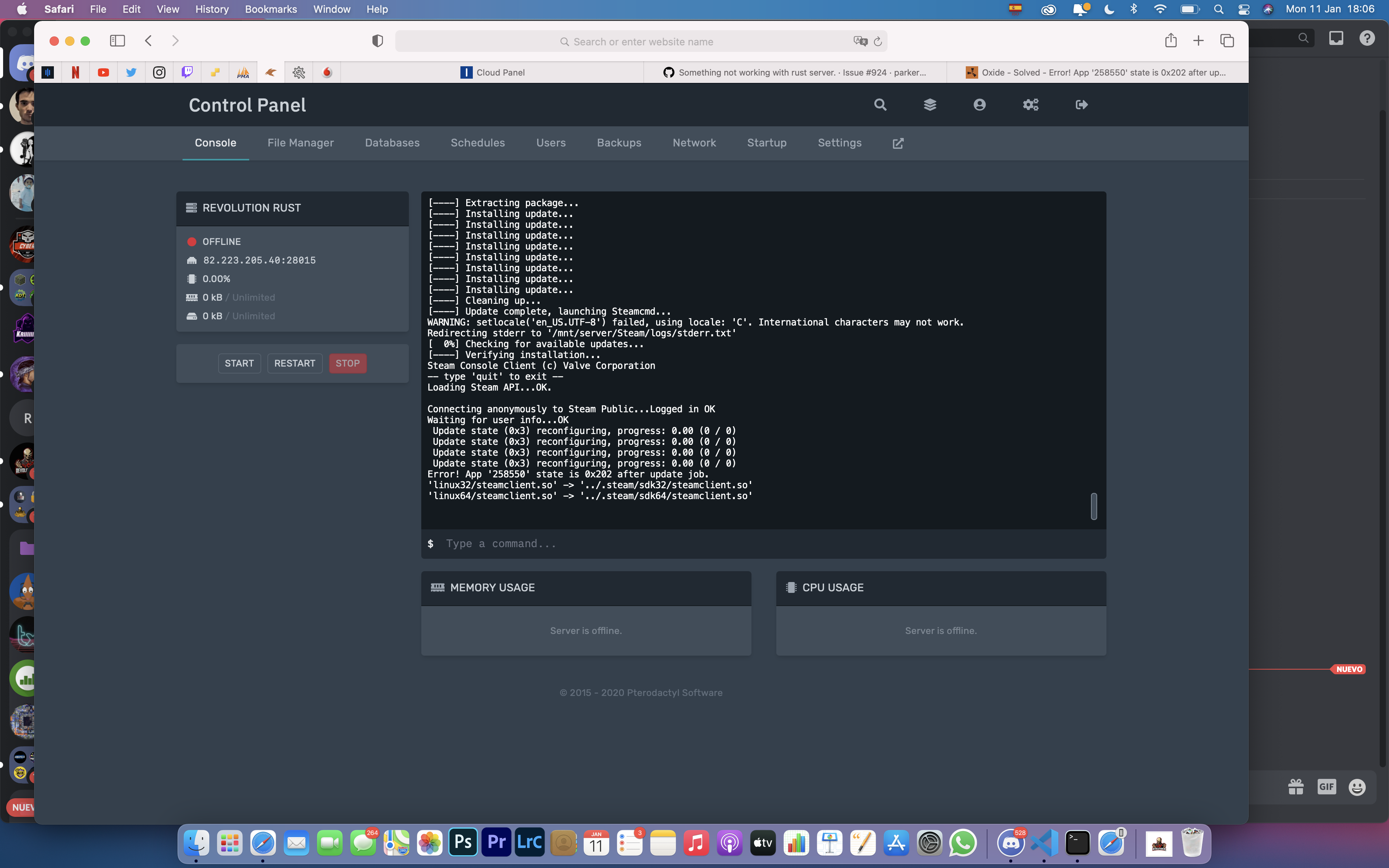Click the Share icon in Safari toolbar

pyautogui.click(x=1171, y=40)
